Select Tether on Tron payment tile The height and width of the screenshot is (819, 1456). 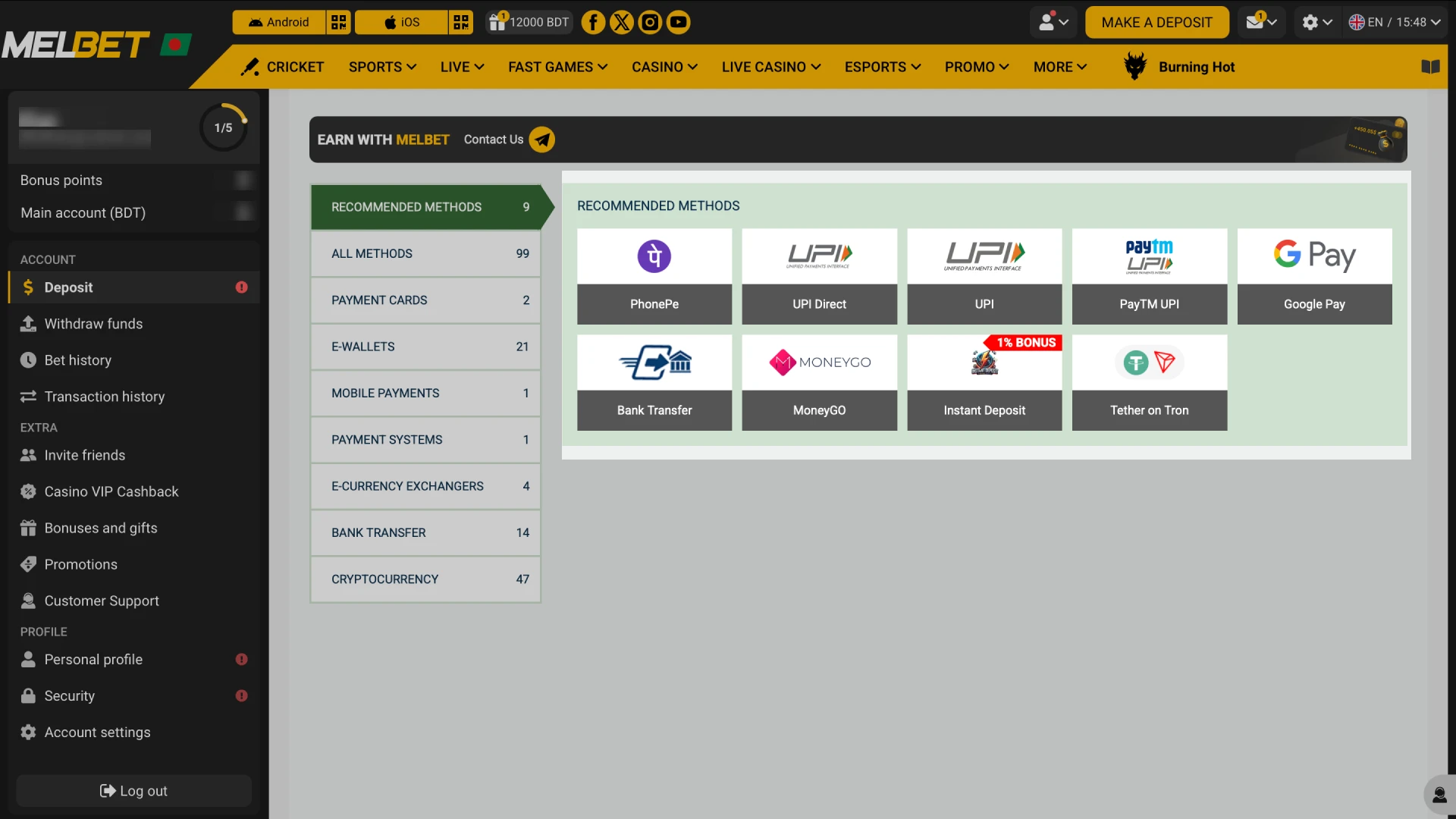pyautogui.click(x=1149, y=382)
